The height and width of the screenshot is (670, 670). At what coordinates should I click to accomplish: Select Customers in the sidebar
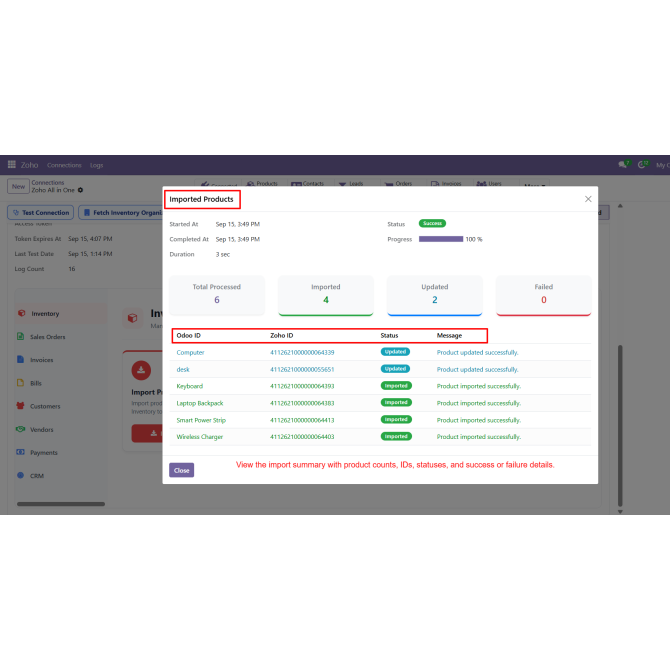click(45, 406)
